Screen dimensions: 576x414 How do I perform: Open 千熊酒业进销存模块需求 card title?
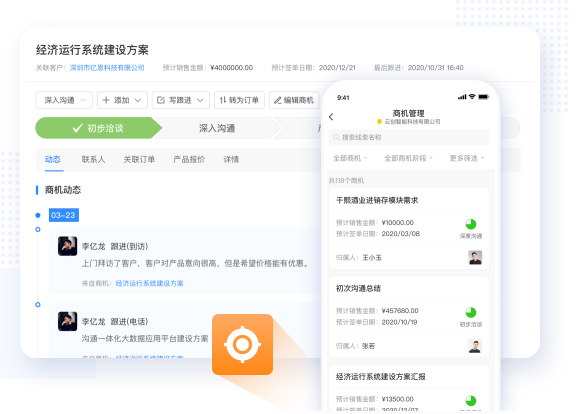377,200
